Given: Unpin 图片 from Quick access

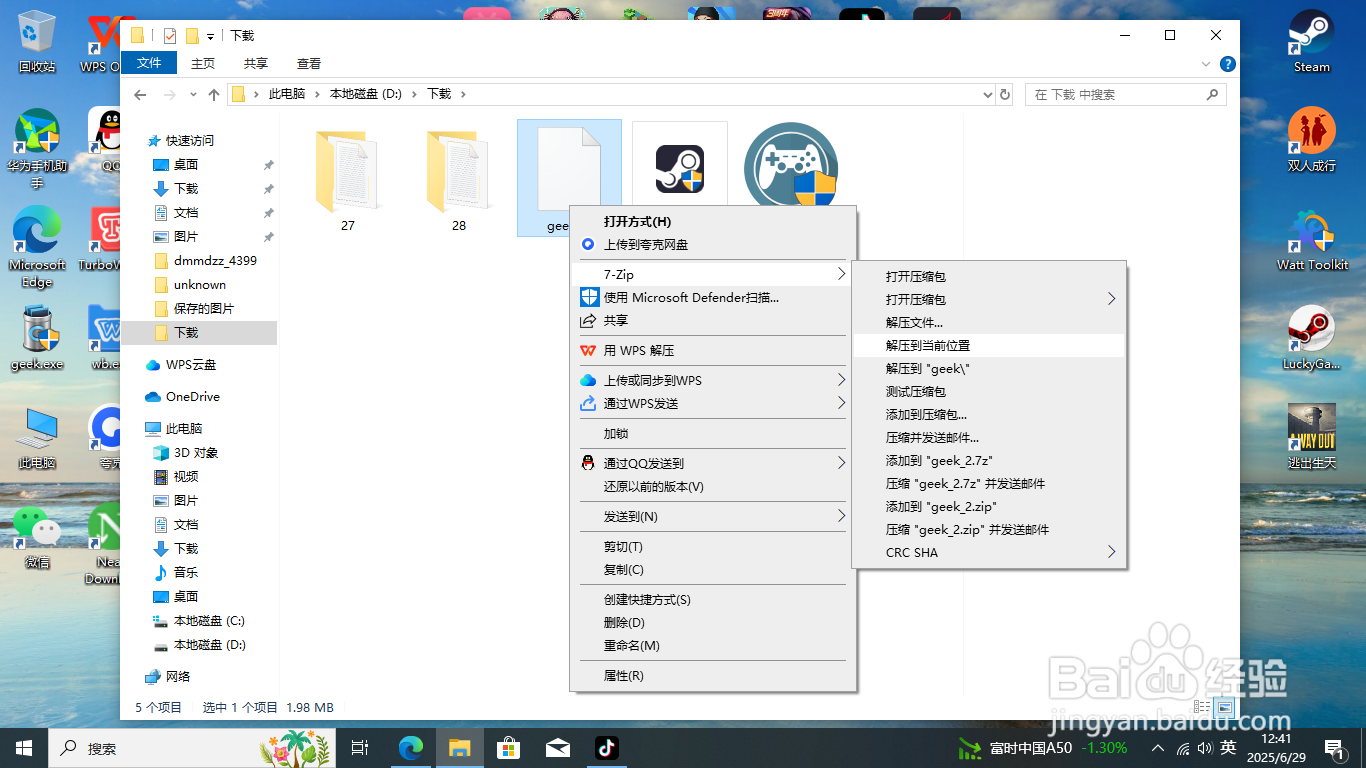Looking at the screenshot, I should [269, 237].
